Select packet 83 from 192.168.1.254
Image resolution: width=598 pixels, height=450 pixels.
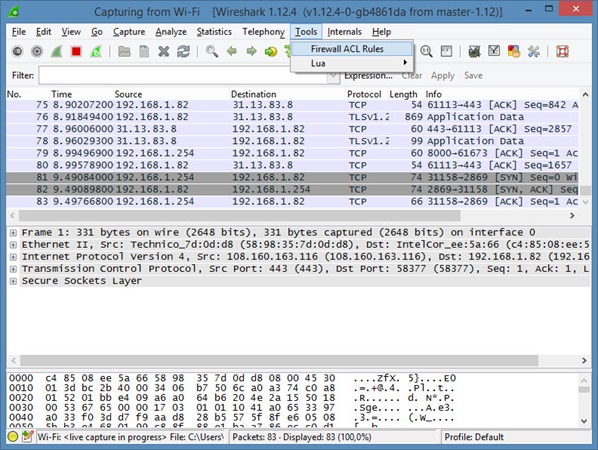[292, 201]
